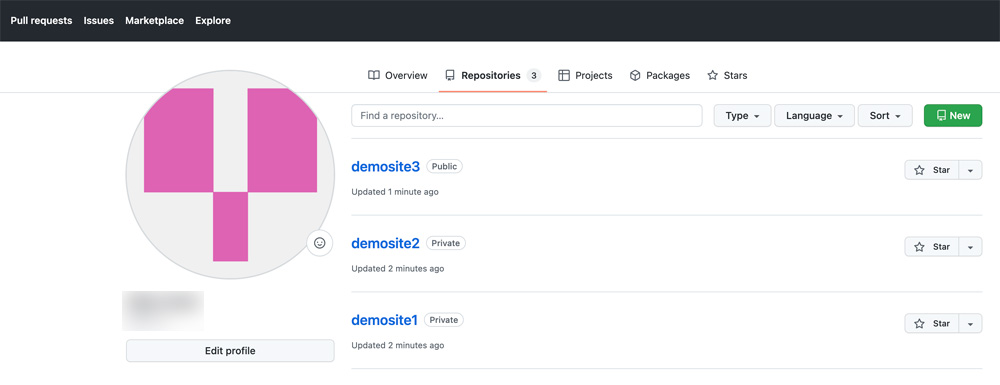Select the Repositories tab

point(492,76)
